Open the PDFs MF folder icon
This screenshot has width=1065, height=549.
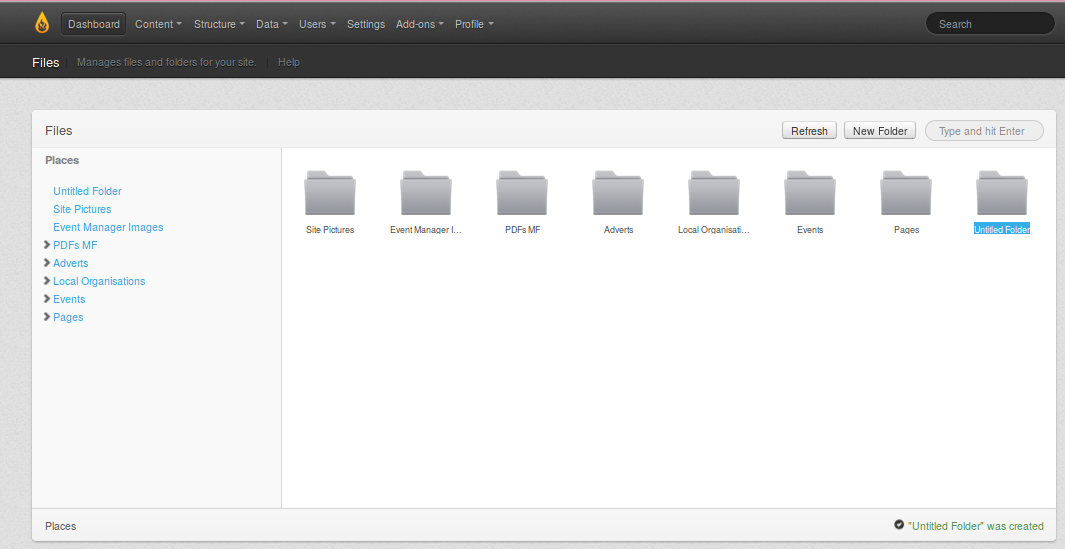[522, 193]
